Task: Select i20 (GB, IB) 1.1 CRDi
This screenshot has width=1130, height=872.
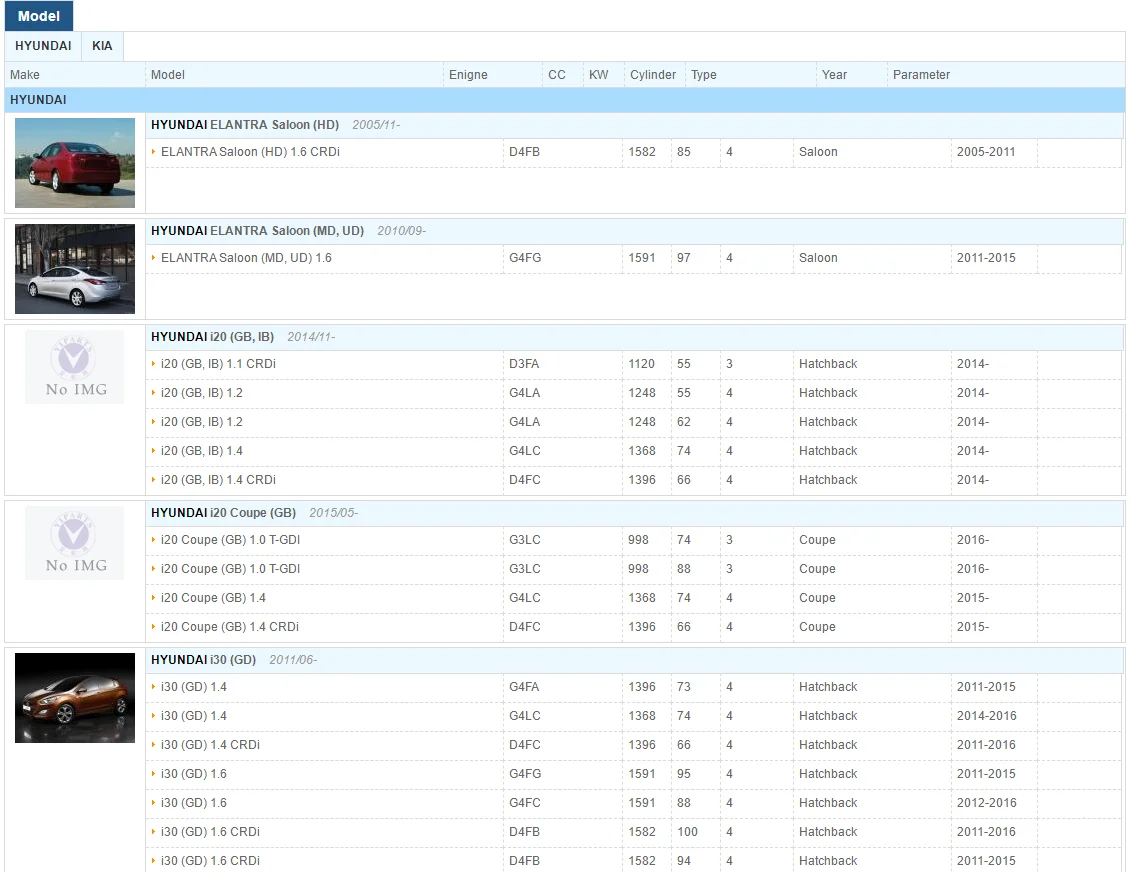Action: click(x=218, y=364)
